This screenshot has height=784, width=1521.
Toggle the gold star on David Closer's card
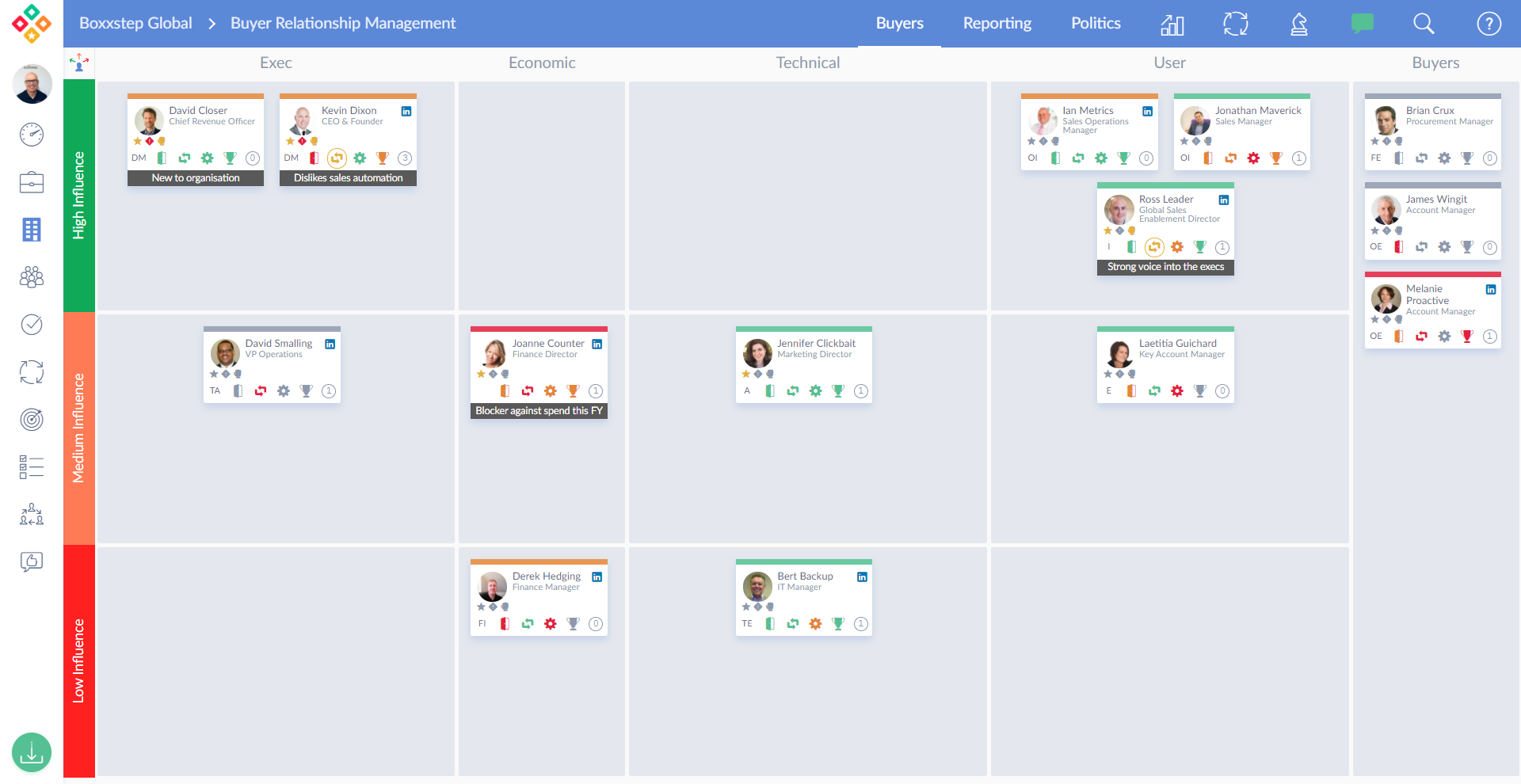(138, 141)
